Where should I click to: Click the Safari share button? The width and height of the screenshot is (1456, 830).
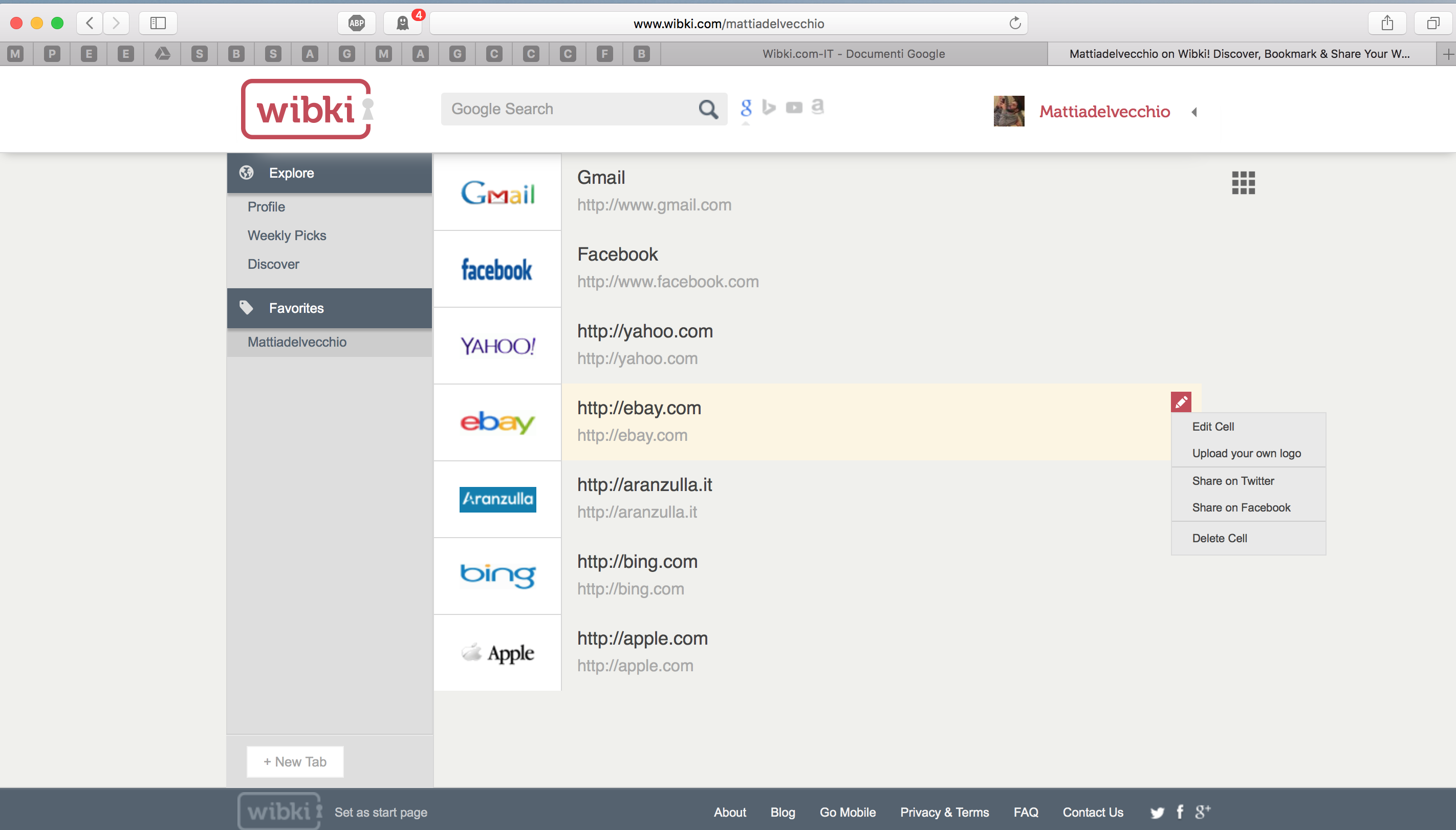1387,23
